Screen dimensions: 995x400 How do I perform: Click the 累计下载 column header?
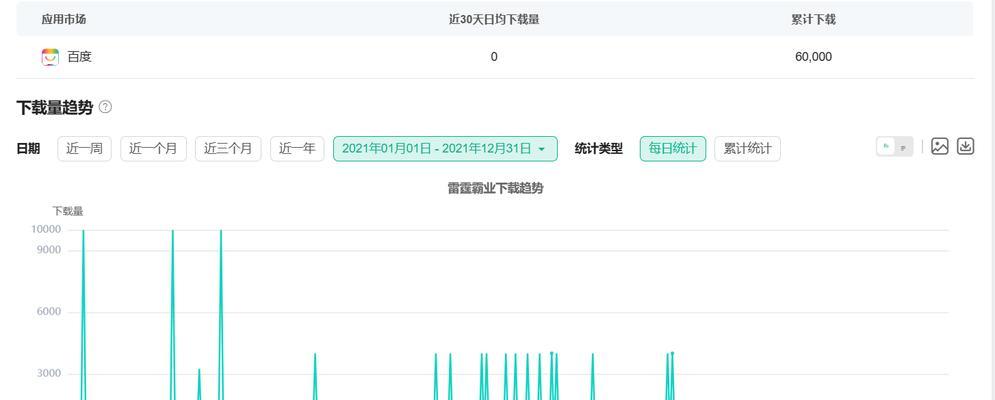814,19
